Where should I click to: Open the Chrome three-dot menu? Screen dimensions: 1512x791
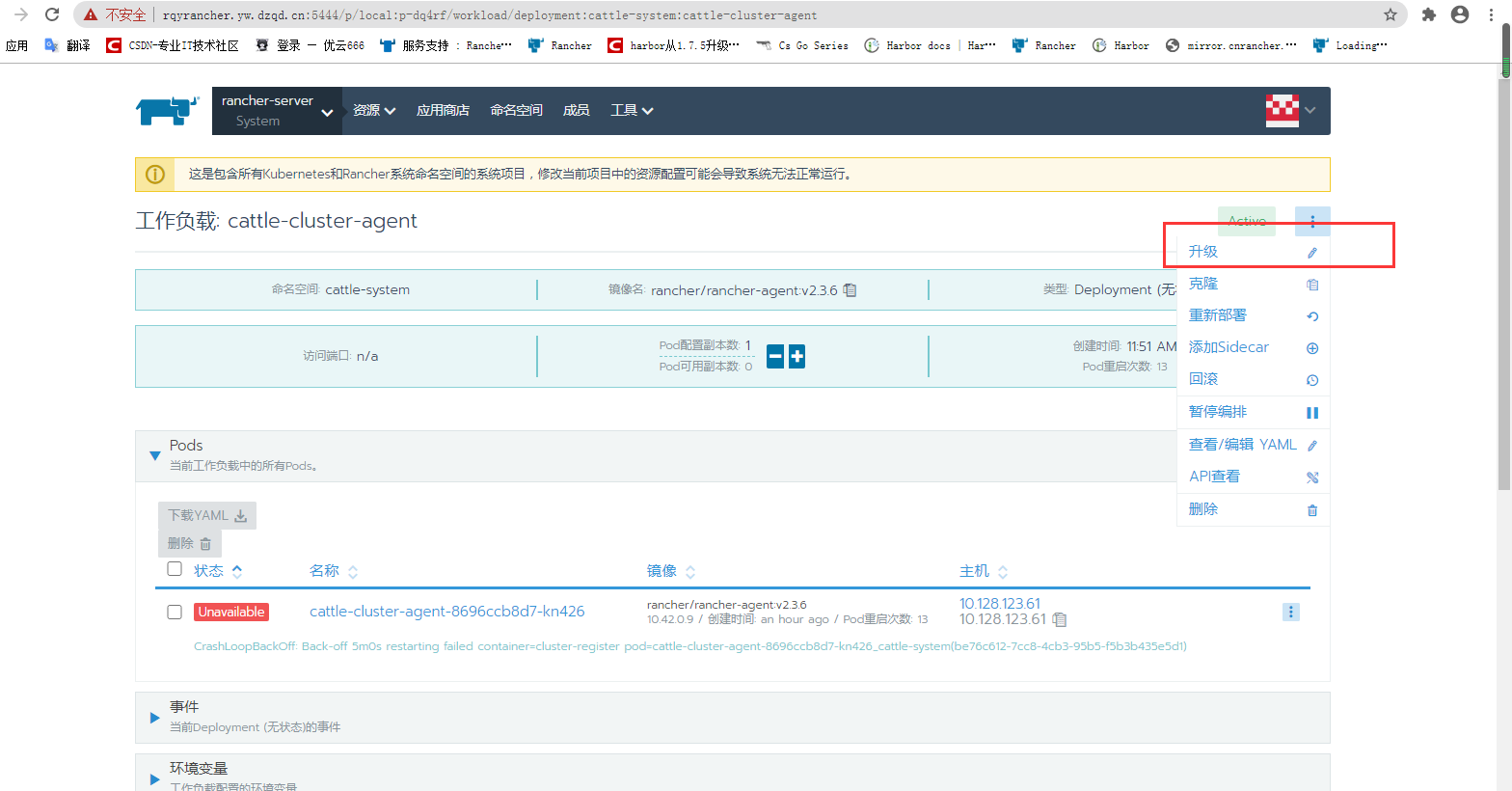(1491, 14)
